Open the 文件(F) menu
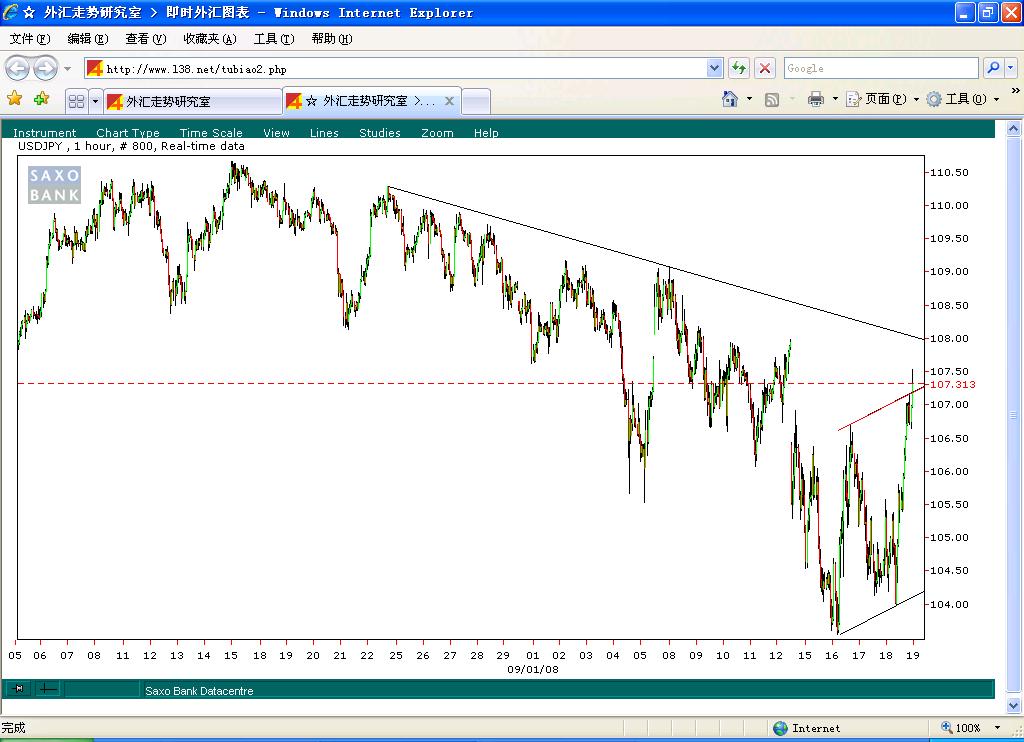The height and width of the screenshot is (742, 1024). point(29,39)
